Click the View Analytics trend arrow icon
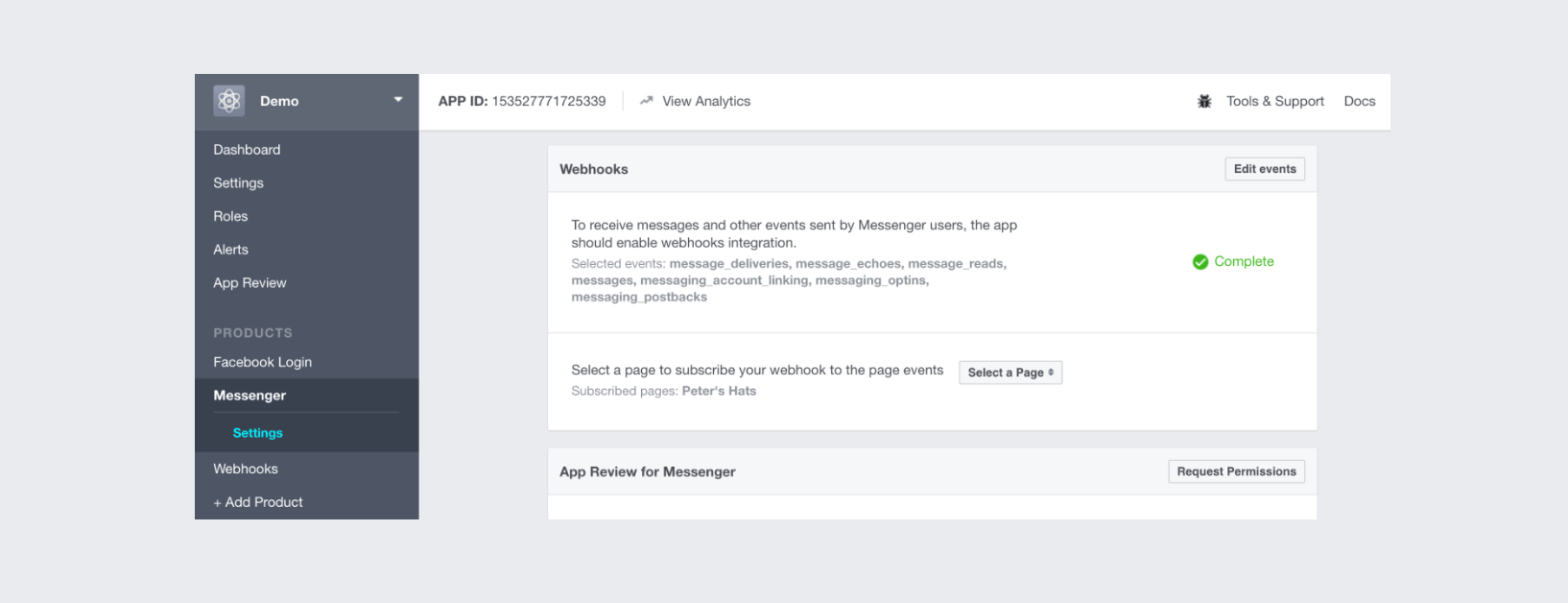 [x=647, y=101]
